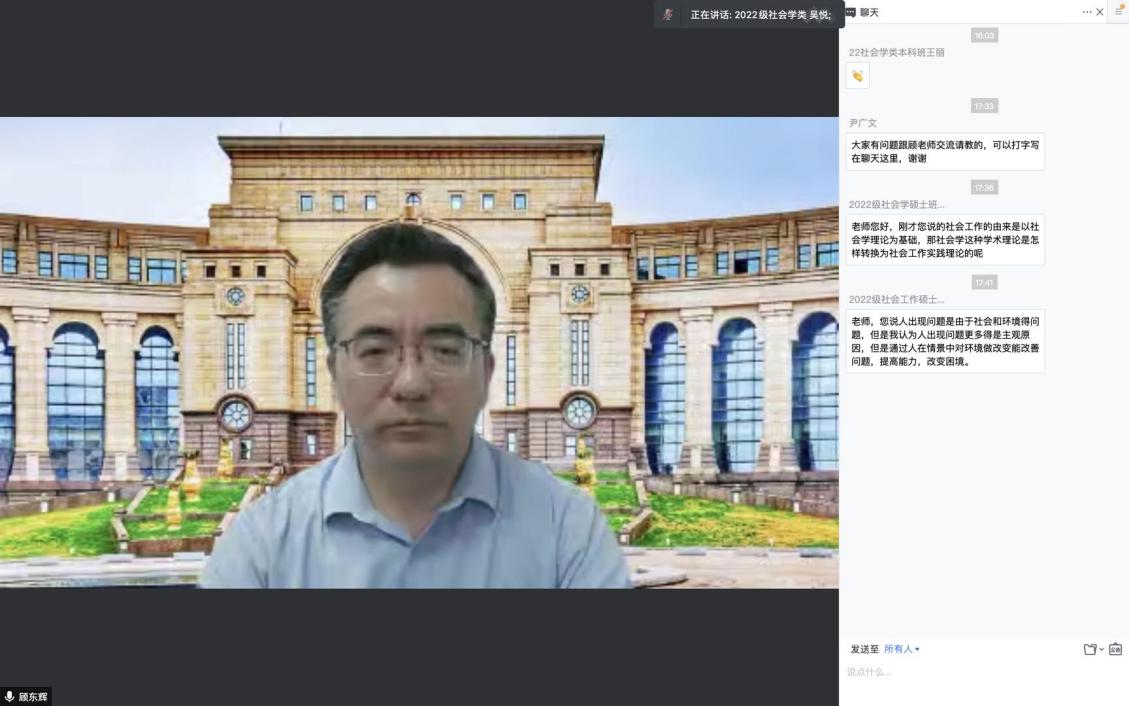Expand the arrow beside the folder icon

[x=1102, y=650]
